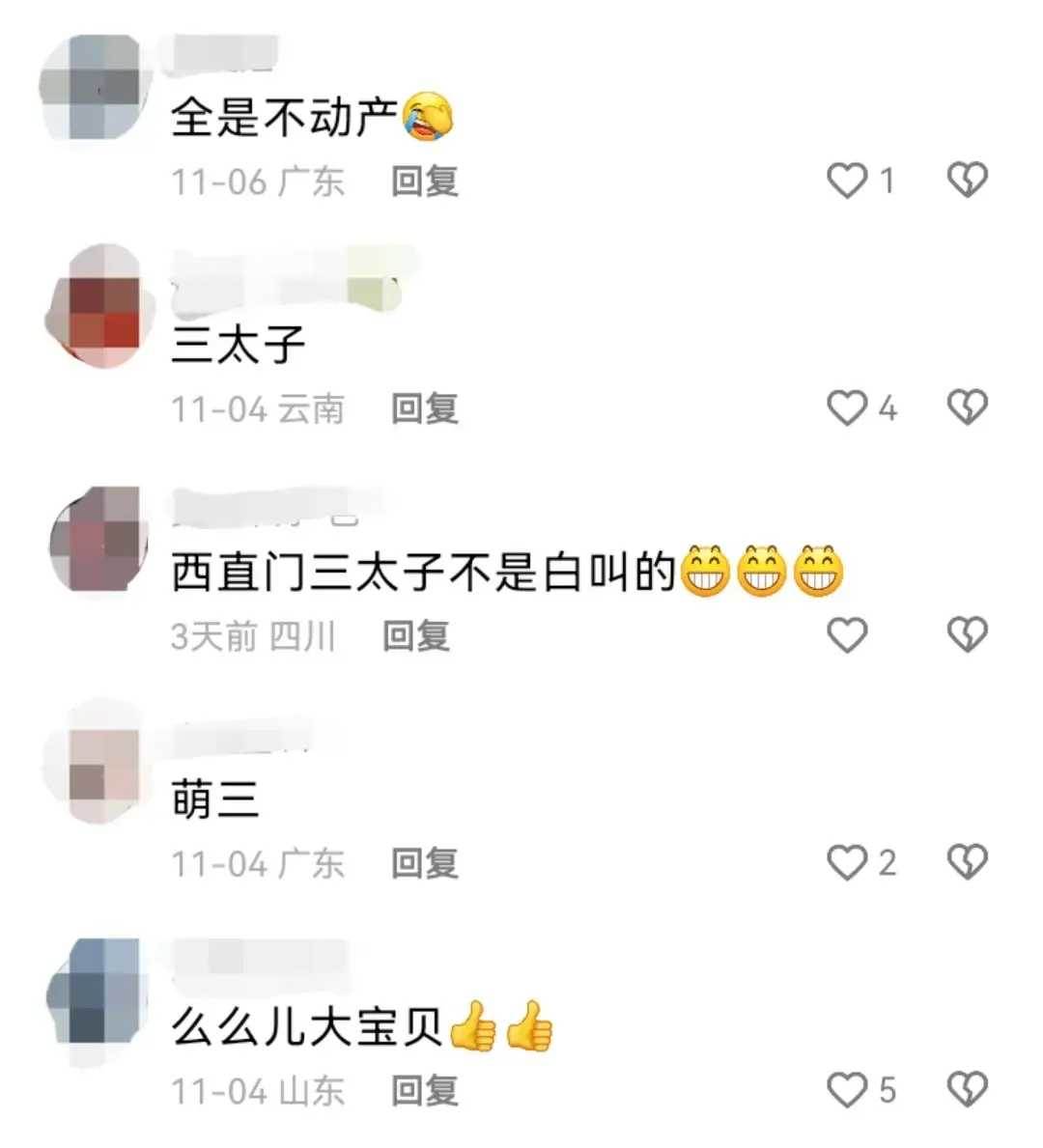Dislike the 西直门三太子不是白叫的 comment
This screenshot has height=1148, width=1043.
(x=968, y=634)
